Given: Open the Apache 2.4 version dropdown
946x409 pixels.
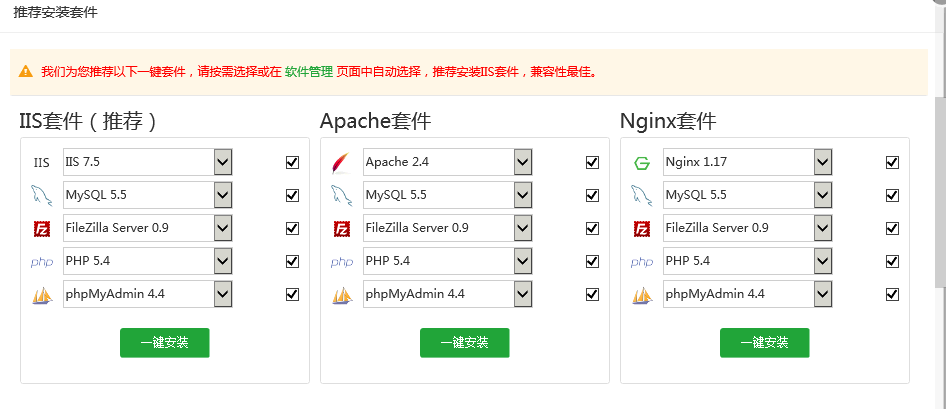Looking at the screenshot, I should 448,162.
